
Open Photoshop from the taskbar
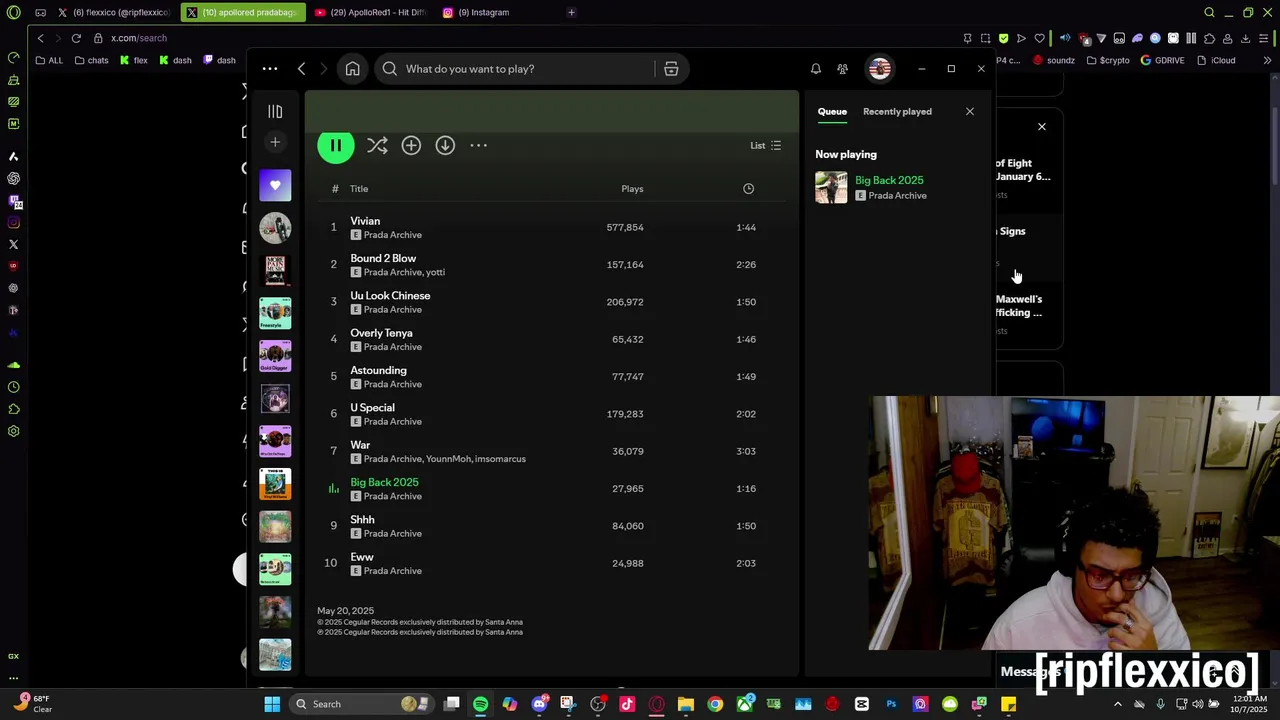pyautogui.click(x=891, y=704)
